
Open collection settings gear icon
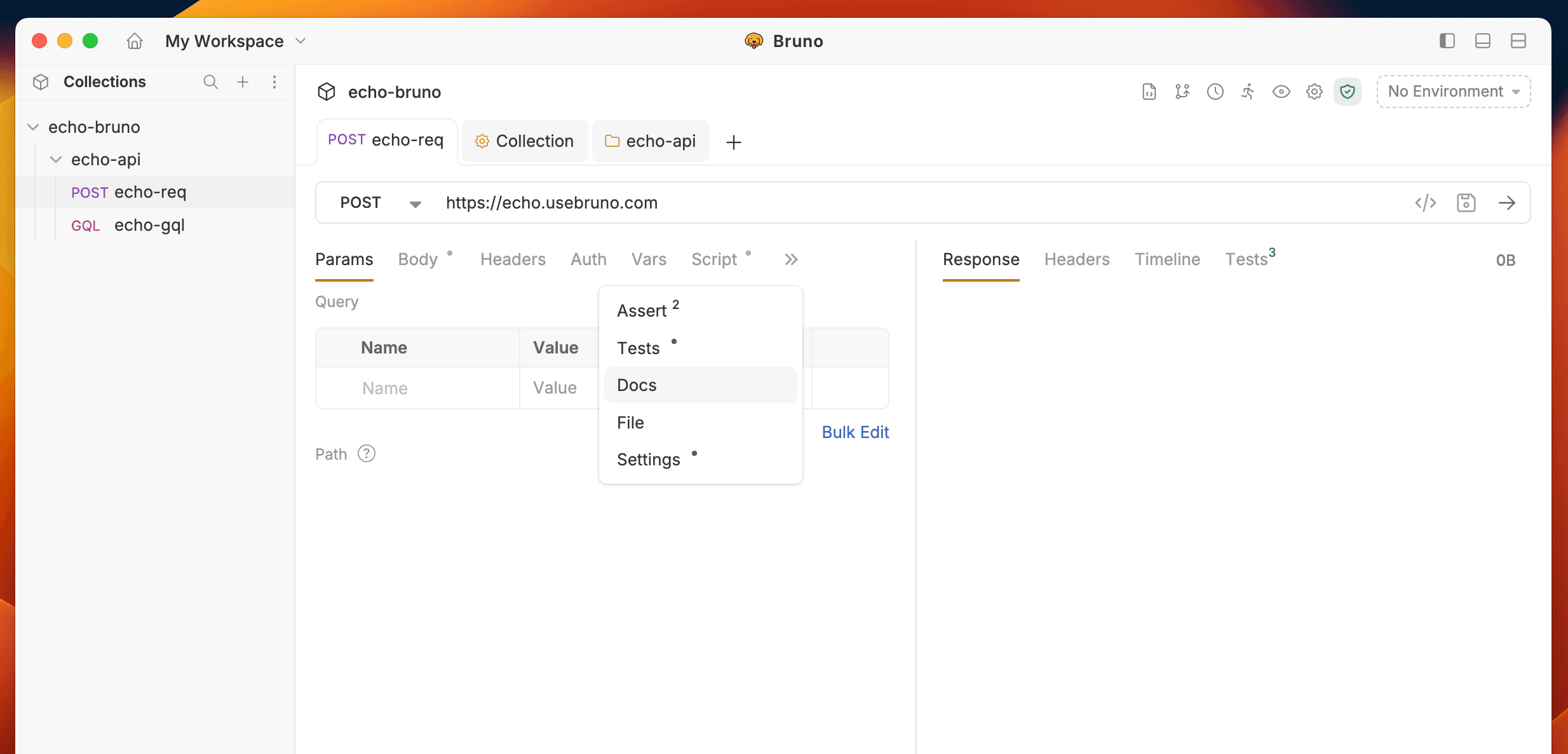[1314, 92]
